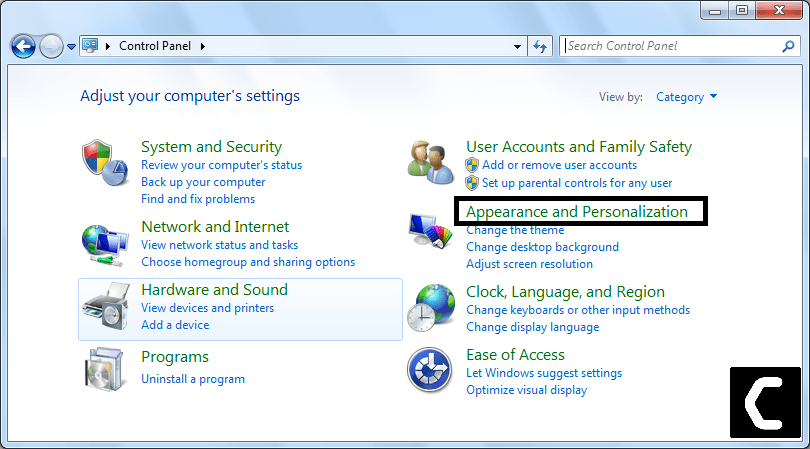
Task: Click the blue Back arrow button
Action: [23, 47]
